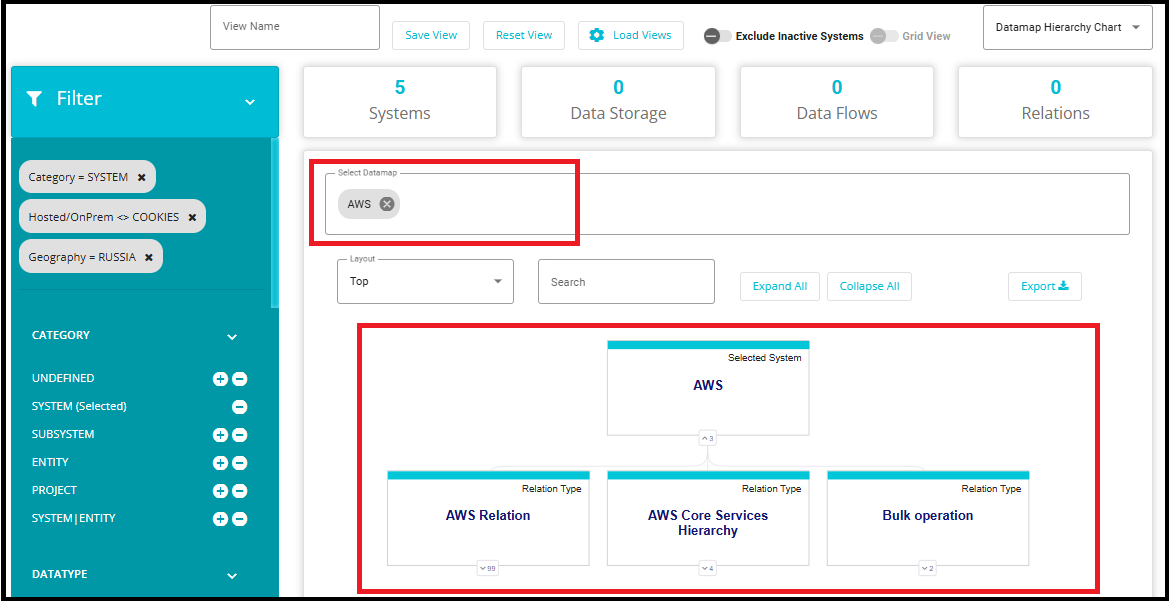Export the datamap chart

pyautogui.click(x=1044, y=286)
